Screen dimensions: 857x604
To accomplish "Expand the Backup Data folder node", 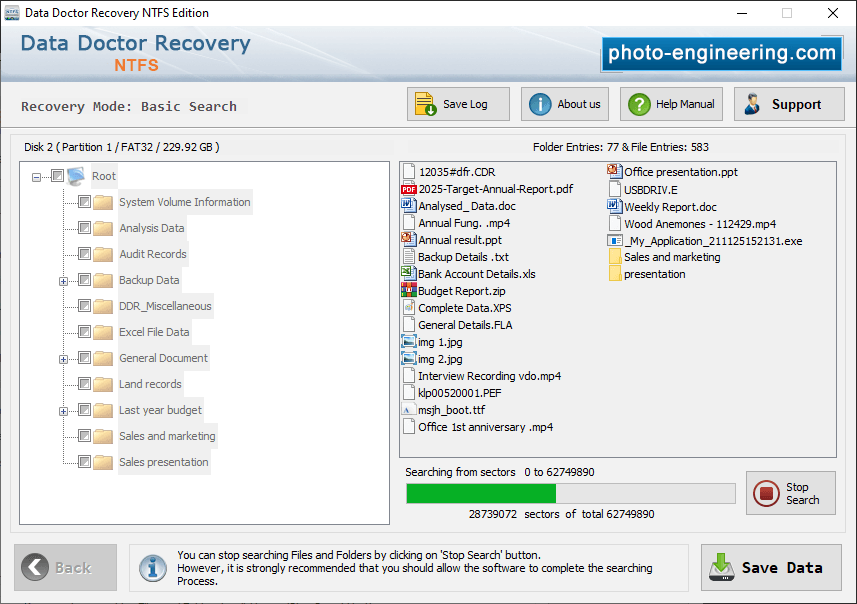I will (x=63, y=282).
